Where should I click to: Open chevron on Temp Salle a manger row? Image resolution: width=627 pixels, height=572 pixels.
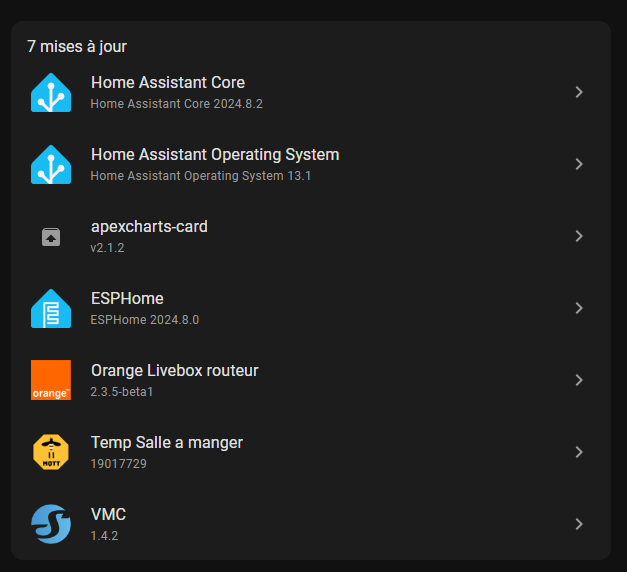click(579, 452)
